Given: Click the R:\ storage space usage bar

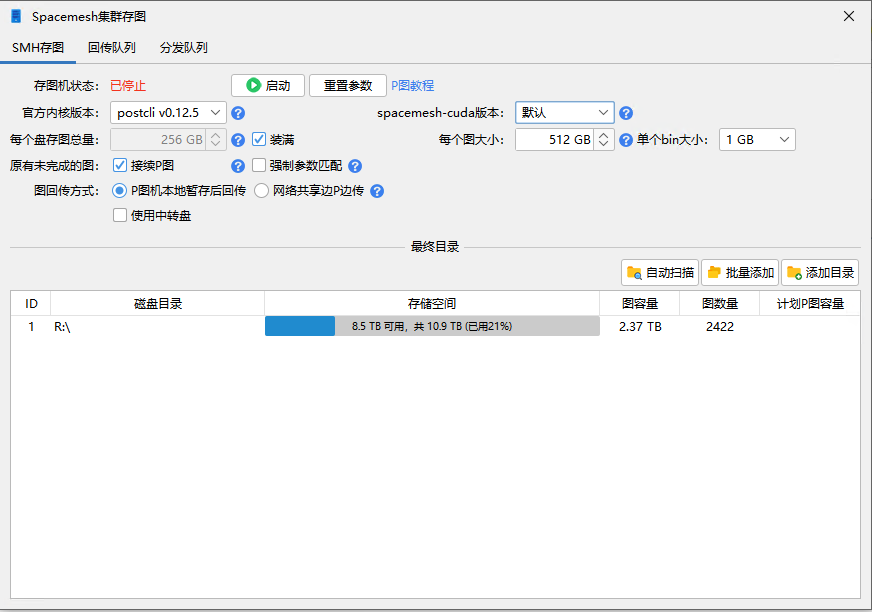Looking at the screenshot, I should [432, 326].
